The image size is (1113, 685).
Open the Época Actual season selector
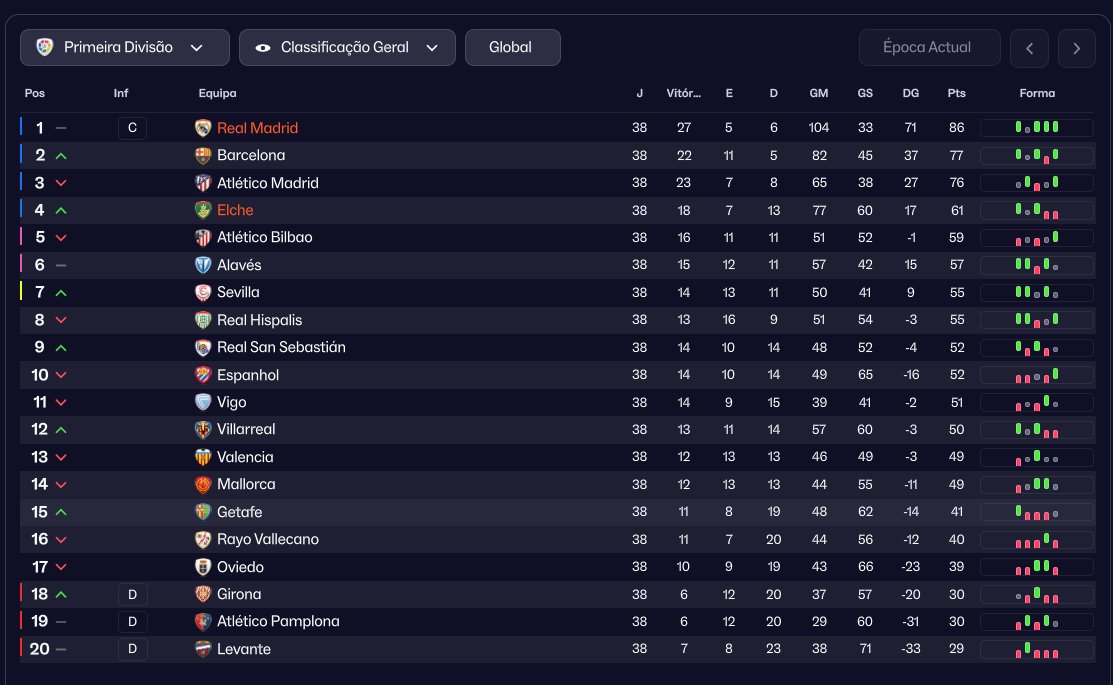tap(929, 47)
